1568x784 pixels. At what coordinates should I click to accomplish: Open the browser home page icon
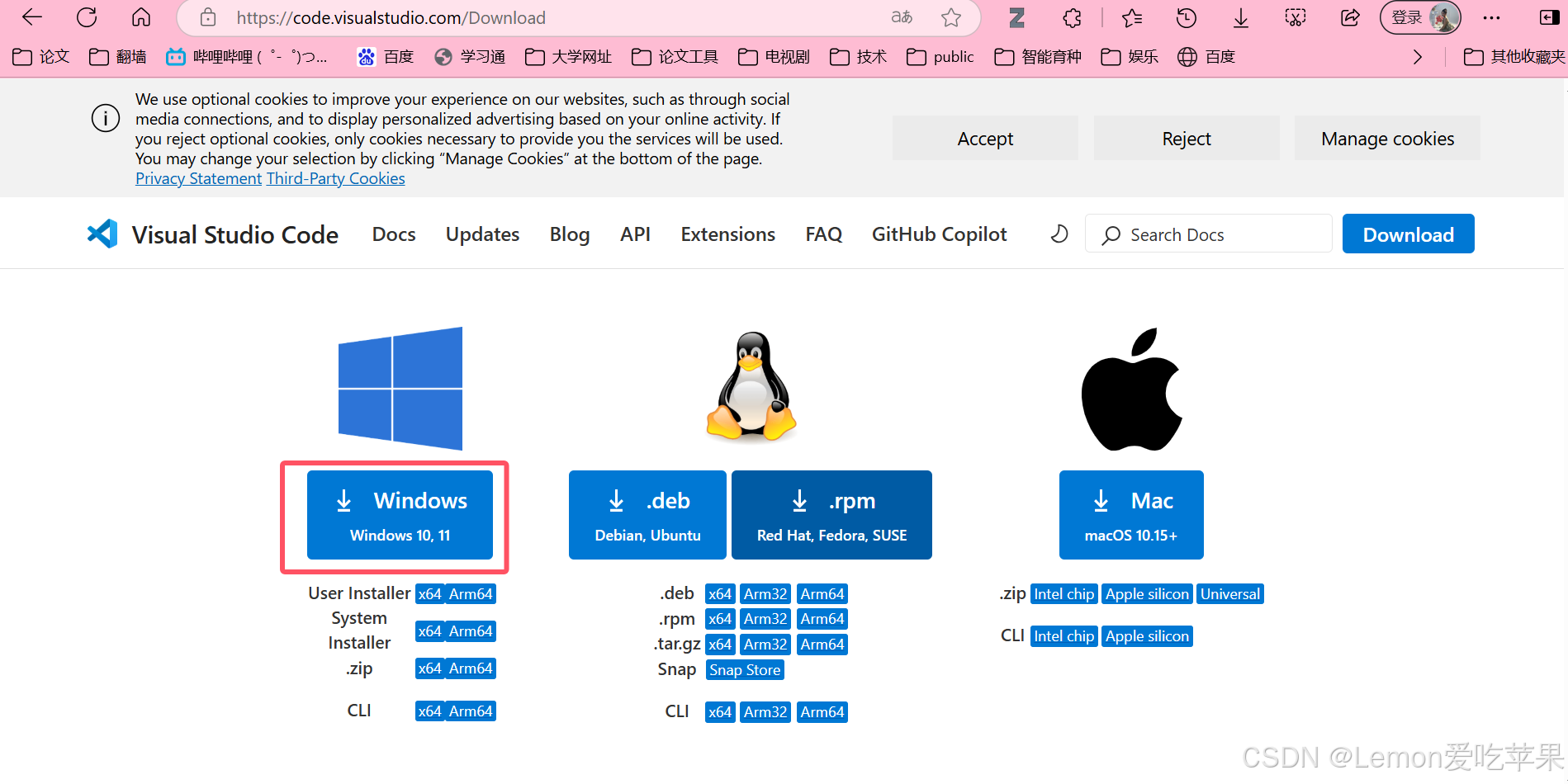[141, 17]
